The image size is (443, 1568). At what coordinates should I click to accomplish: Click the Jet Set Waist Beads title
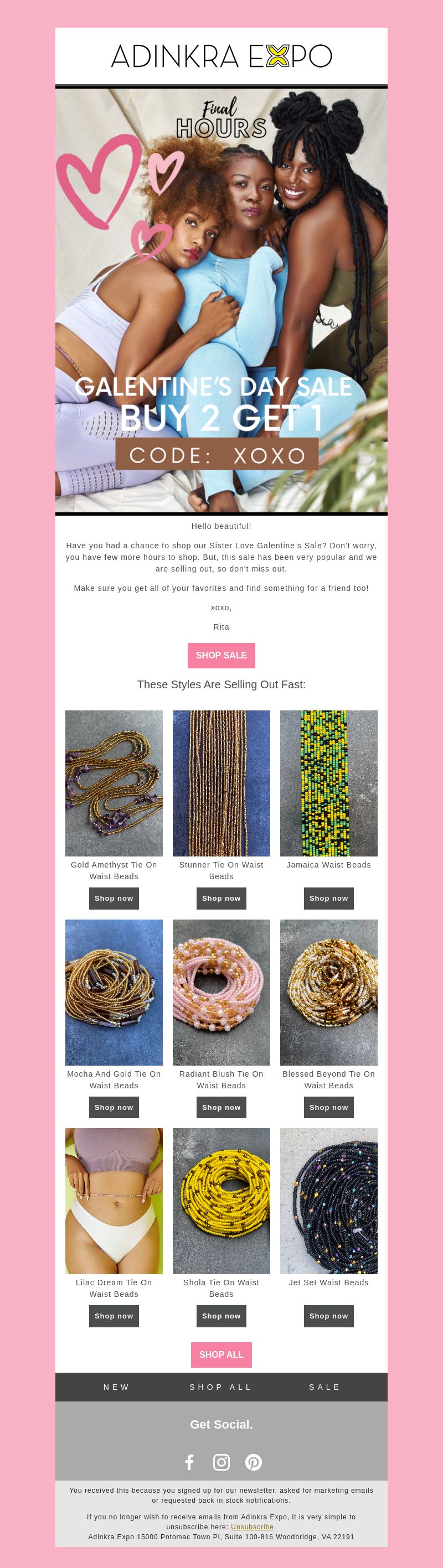click(328, 1283)
